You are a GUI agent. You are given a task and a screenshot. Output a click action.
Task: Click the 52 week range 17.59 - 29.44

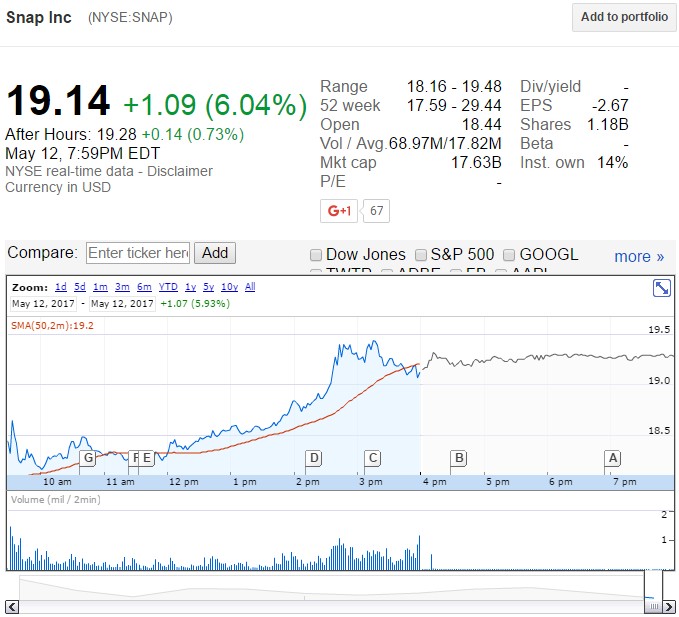[x=454, y=106]
